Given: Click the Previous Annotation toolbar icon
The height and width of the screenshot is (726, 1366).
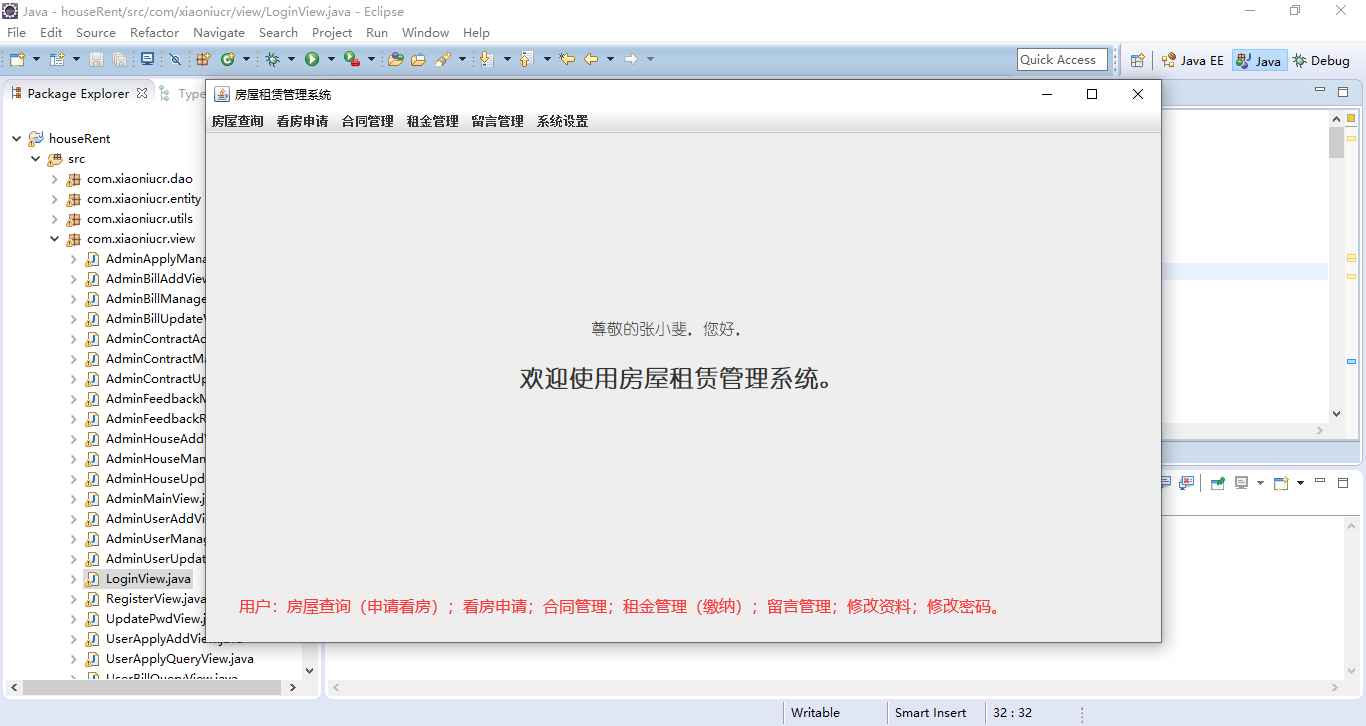Looking at the screenshot, I should [x=526, y=59].
